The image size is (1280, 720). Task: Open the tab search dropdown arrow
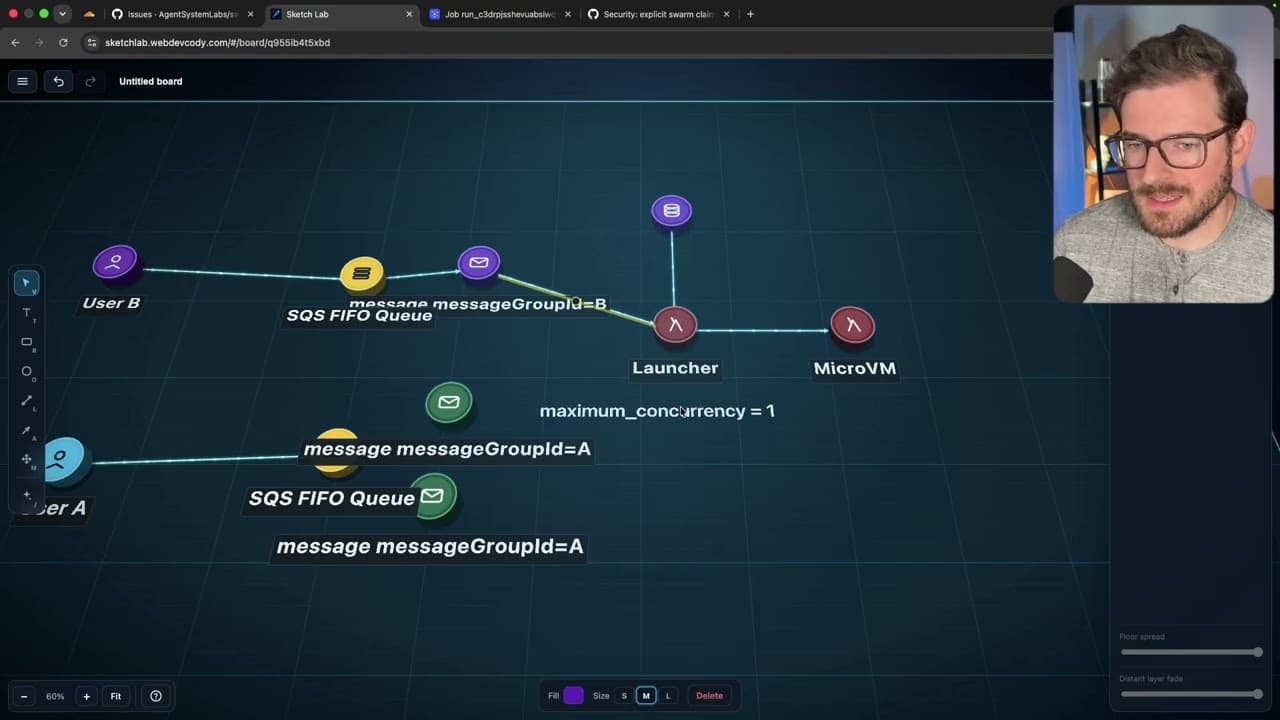coord(63,14)
